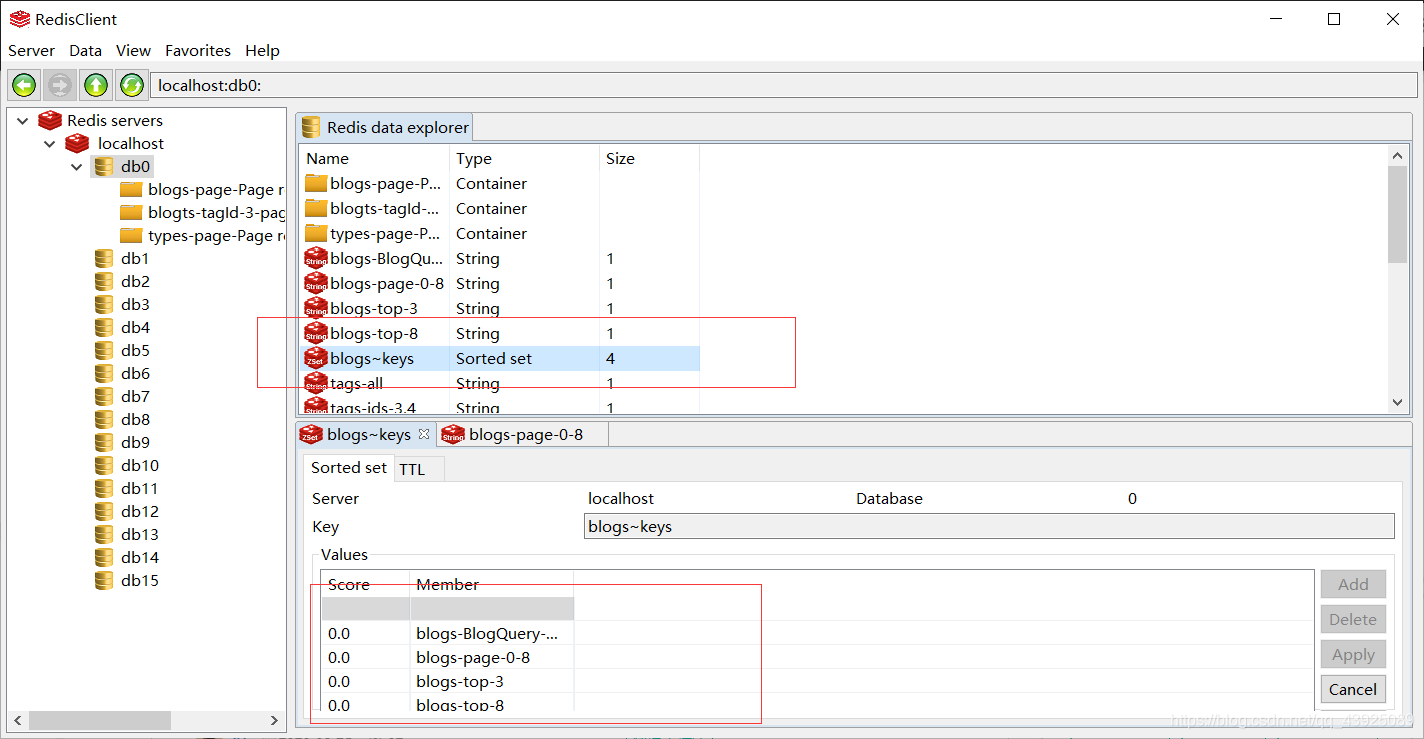The width and height of the screenshot is (1424, 739).
Task: Open the Server menu
Action: pyautogui.click(x=32, y=51)
